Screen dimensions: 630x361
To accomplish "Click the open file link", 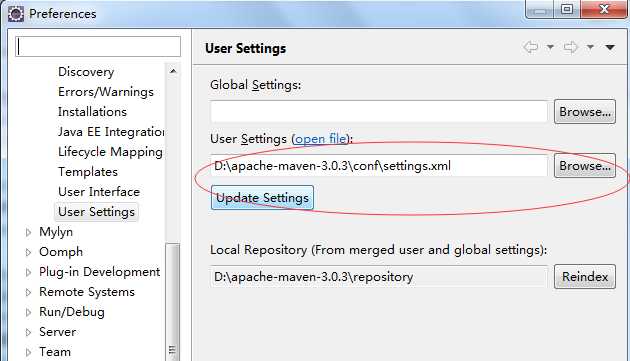I will click(x=321, y=139).
